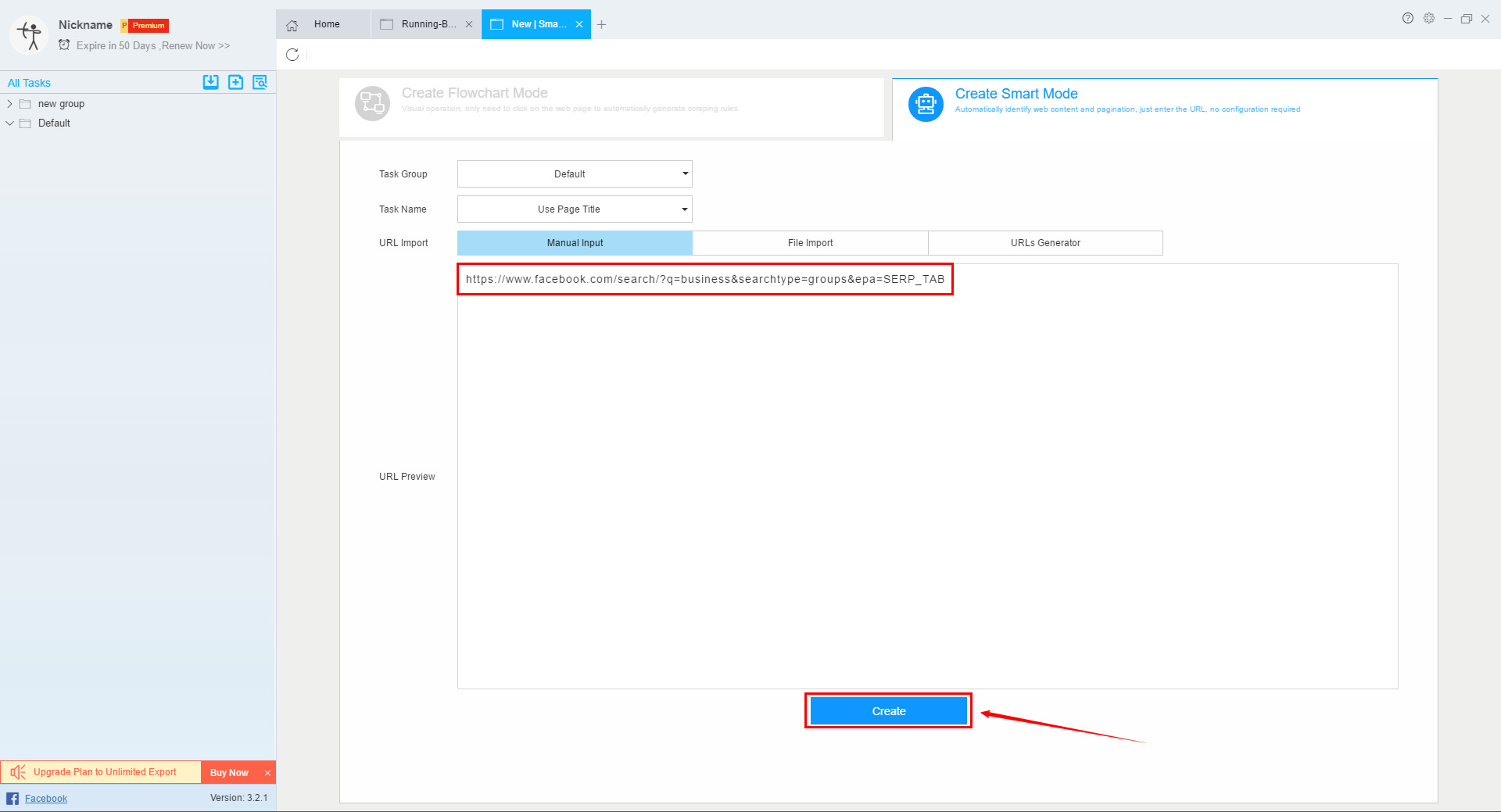The width and height of the screenshot is (1501, 812).
Task: Close the New | Sma... tab
Action: 579,24
